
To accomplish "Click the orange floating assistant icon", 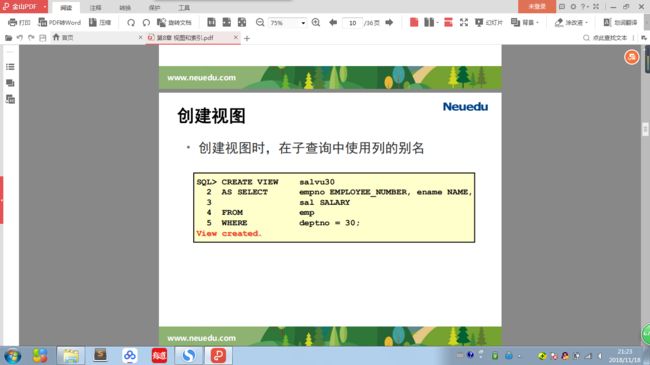I will coord(632,57).
